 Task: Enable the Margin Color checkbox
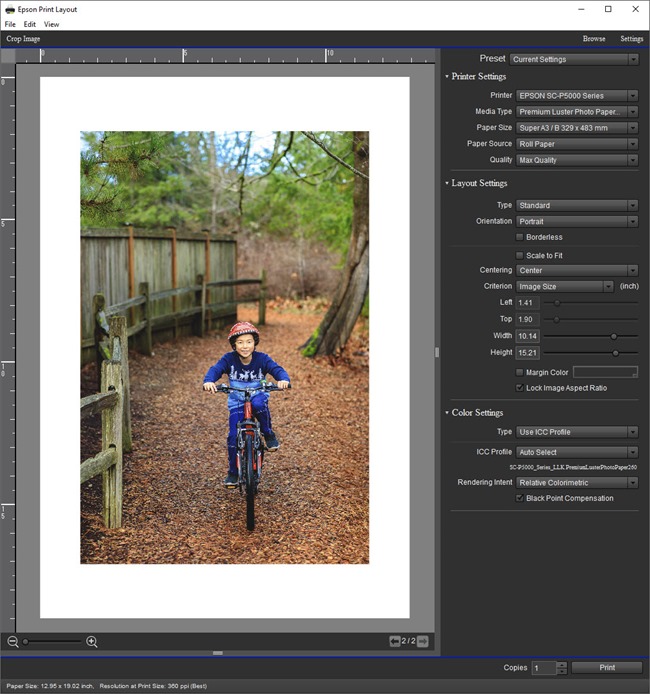519,372
